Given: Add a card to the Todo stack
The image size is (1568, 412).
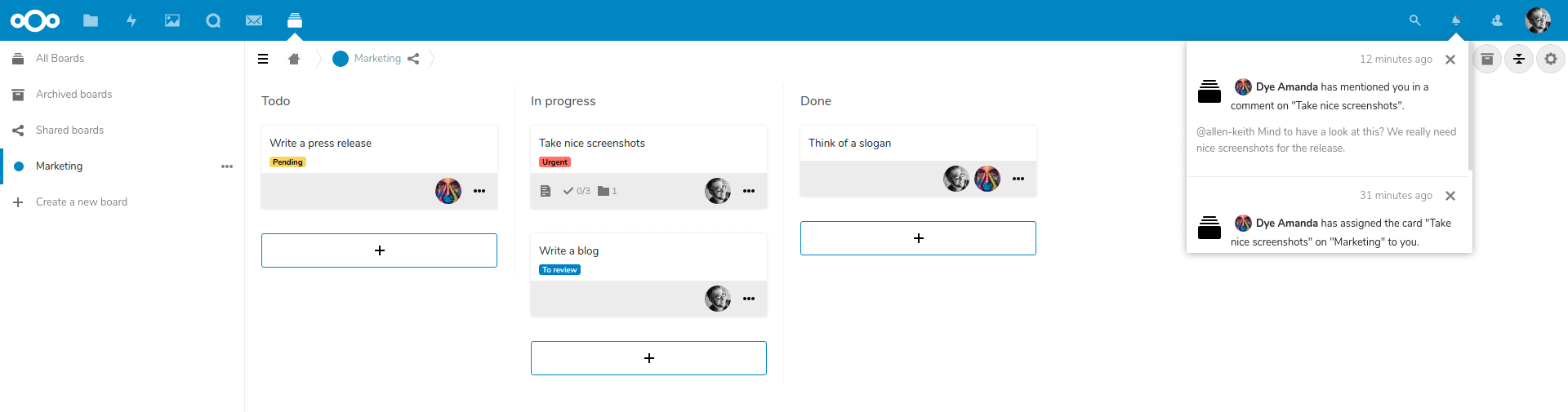Looking at the screenshot, I should point(379,250).
